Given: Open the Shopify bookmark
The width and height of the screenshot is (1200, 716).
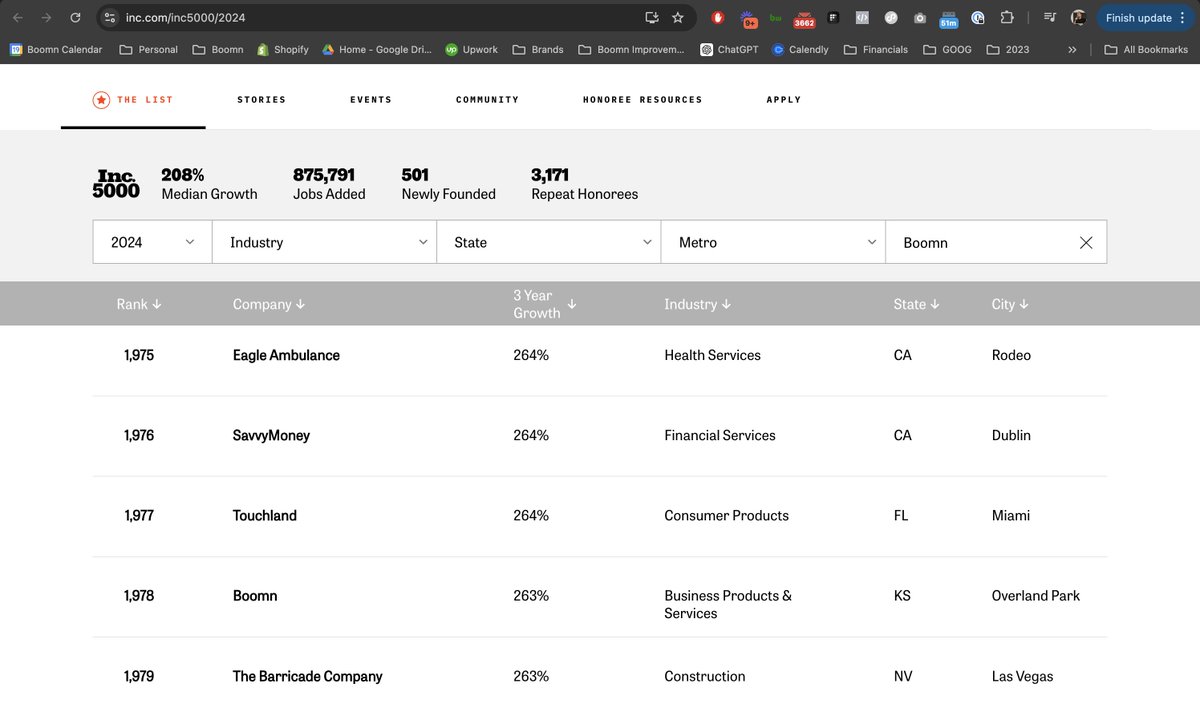Looking at the screenshot, I should [283, 49].
